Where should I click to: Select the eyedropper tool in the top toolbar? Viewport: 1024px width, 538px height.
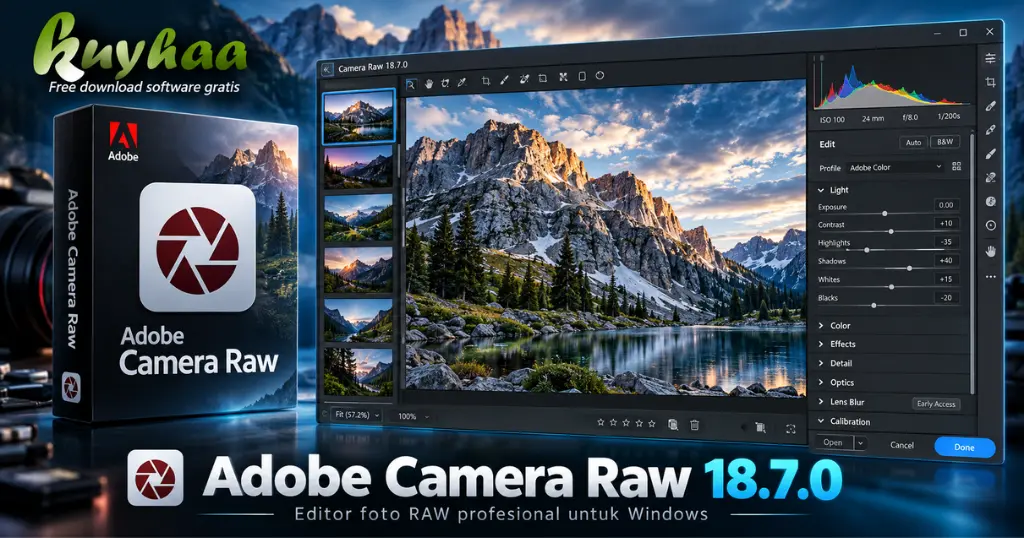point(462,82)
